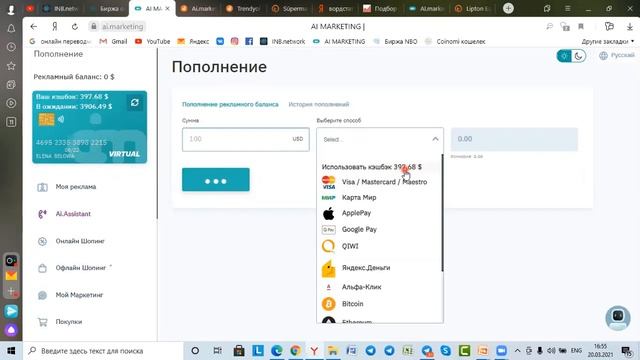Go back with the browser back arrow
This screenshot has height=360, width=640.
(34, 27)
